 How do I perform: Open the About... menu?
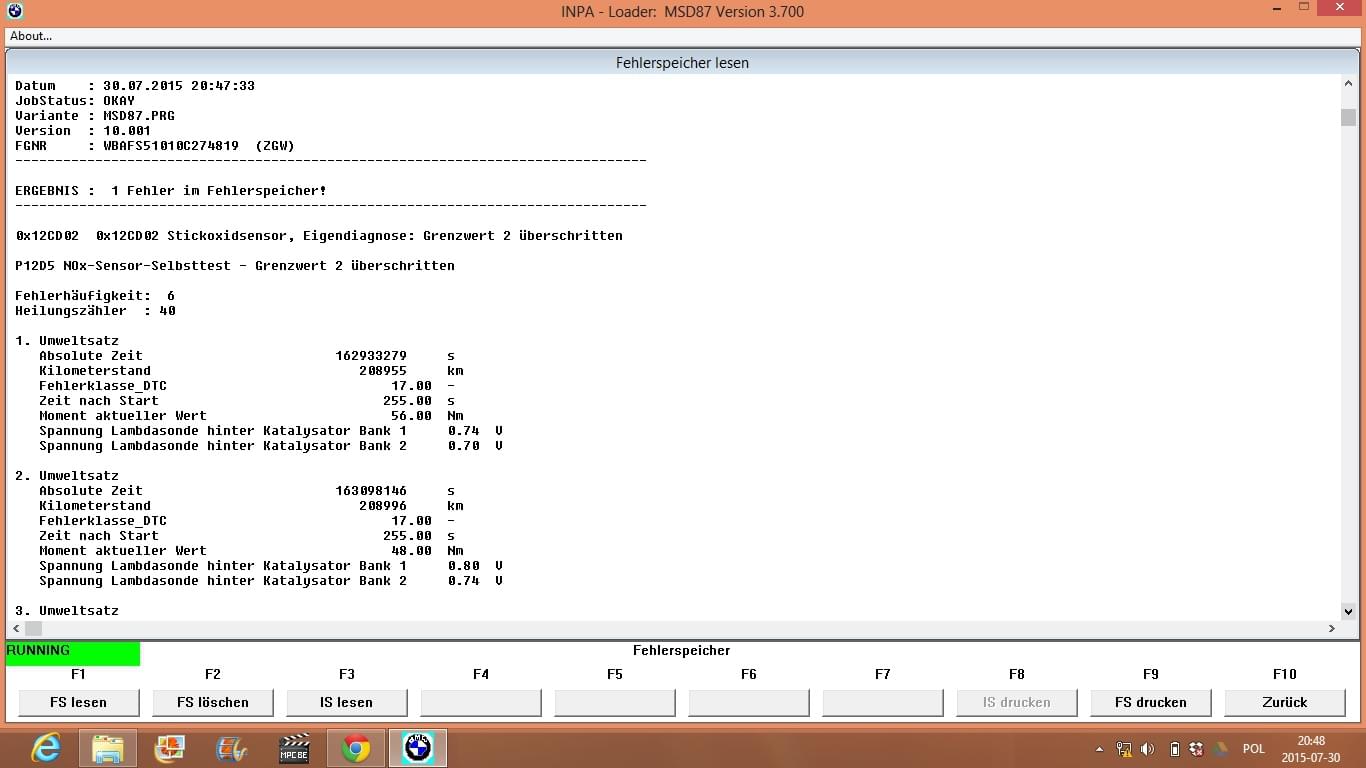[x=31, y=36]
